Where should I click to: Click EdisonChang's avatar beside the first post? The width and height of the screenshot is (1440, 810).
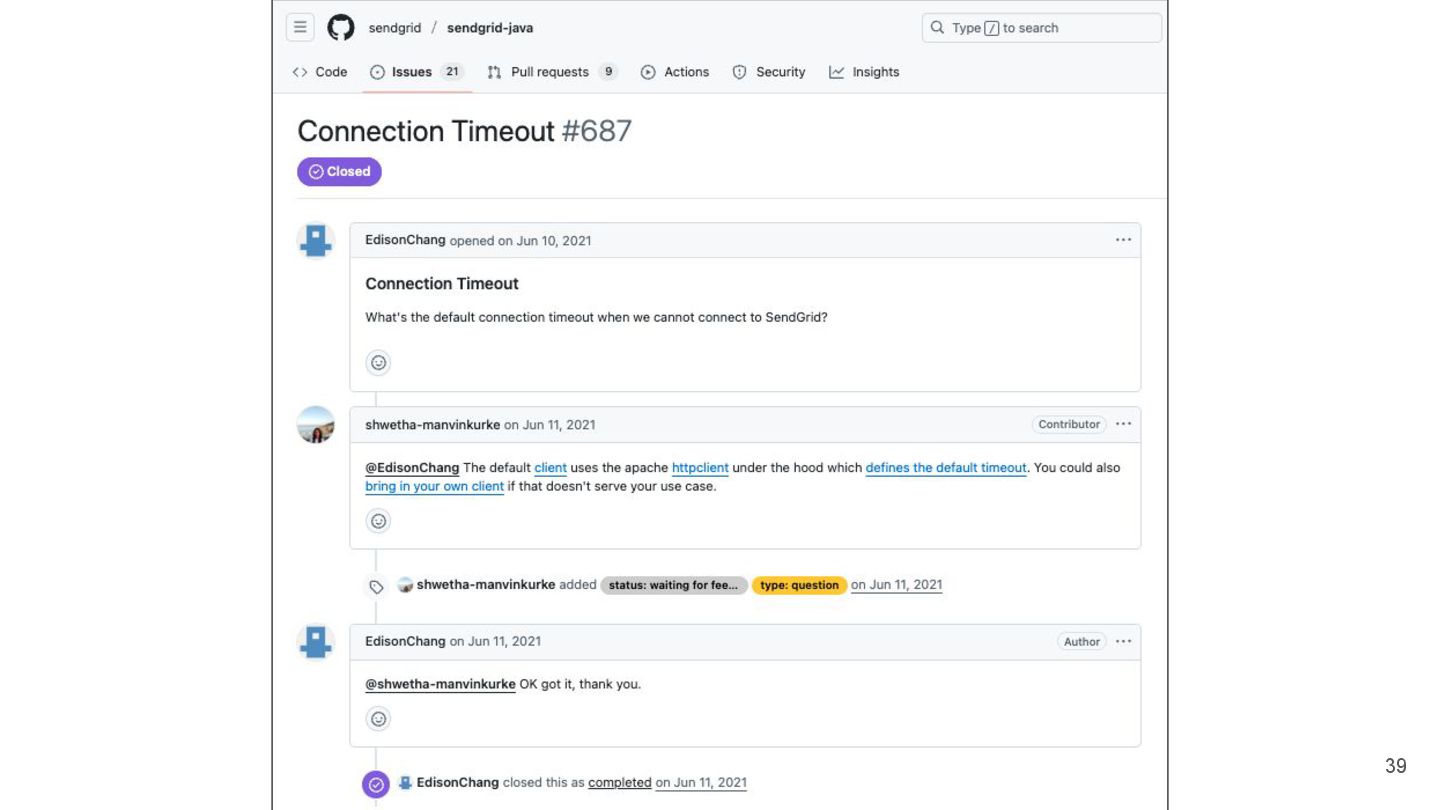click(x=316, y=241)
